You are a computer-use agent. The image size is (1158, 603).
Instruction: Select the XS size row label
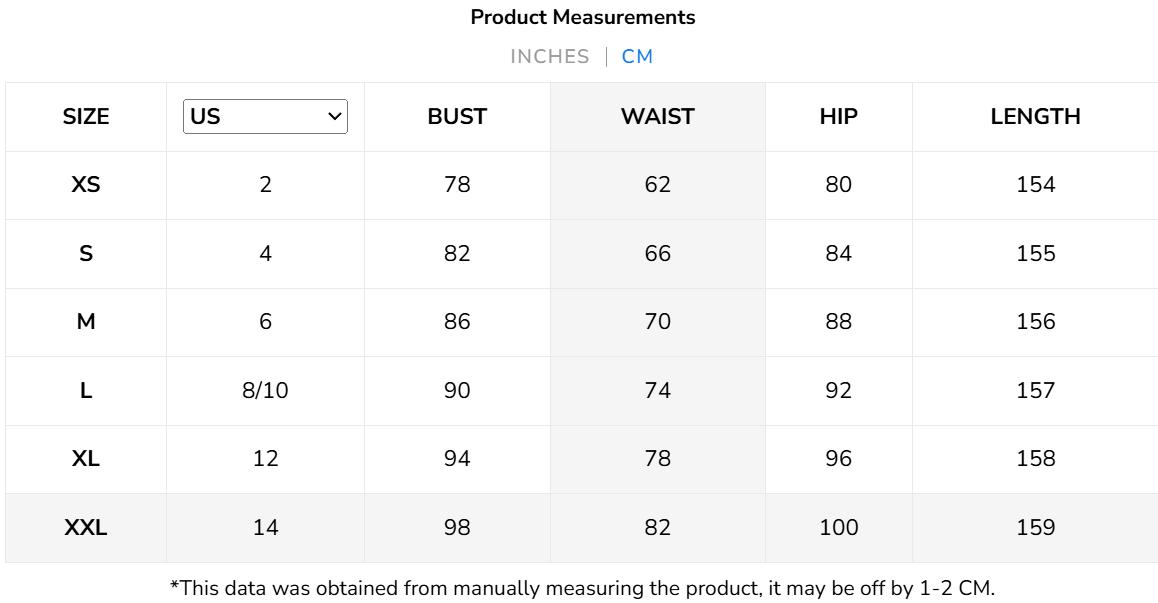click(x=86, y=185)
